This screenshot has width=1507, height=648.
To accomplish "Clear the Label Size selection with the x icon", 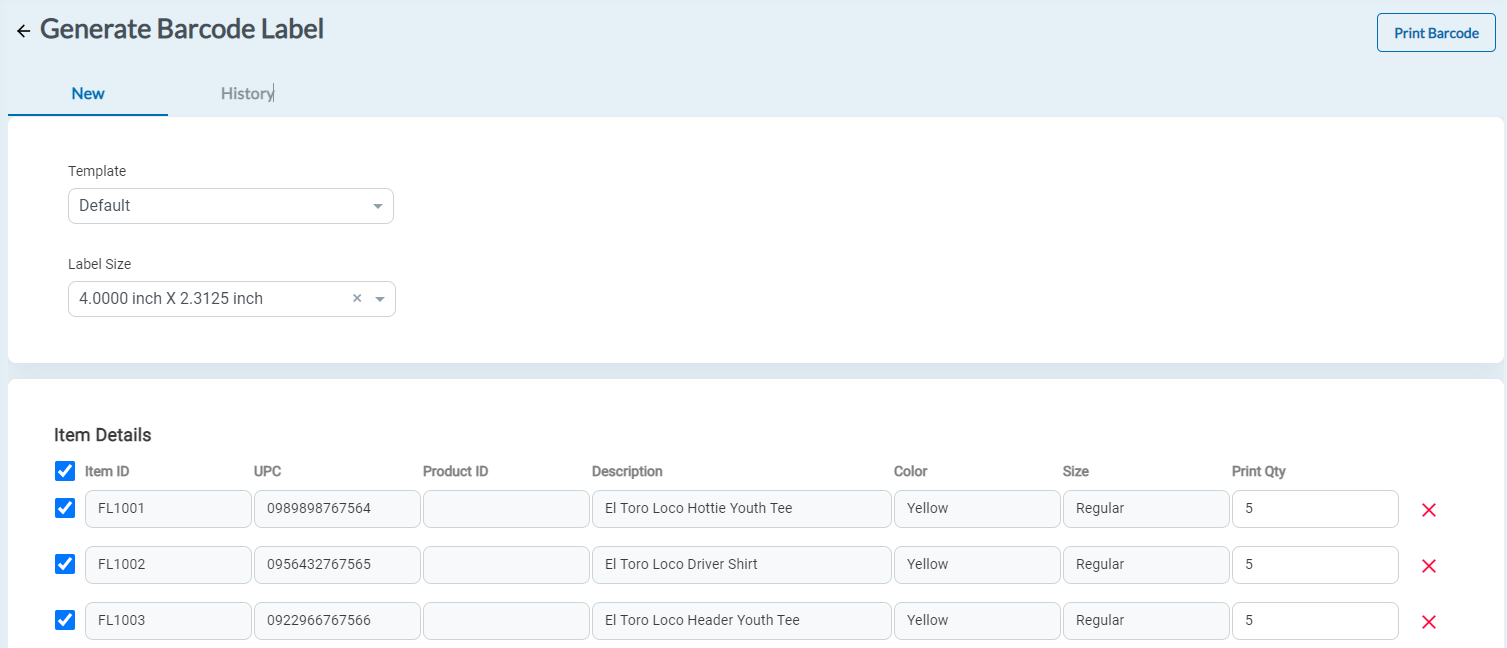I will (357, 299).
